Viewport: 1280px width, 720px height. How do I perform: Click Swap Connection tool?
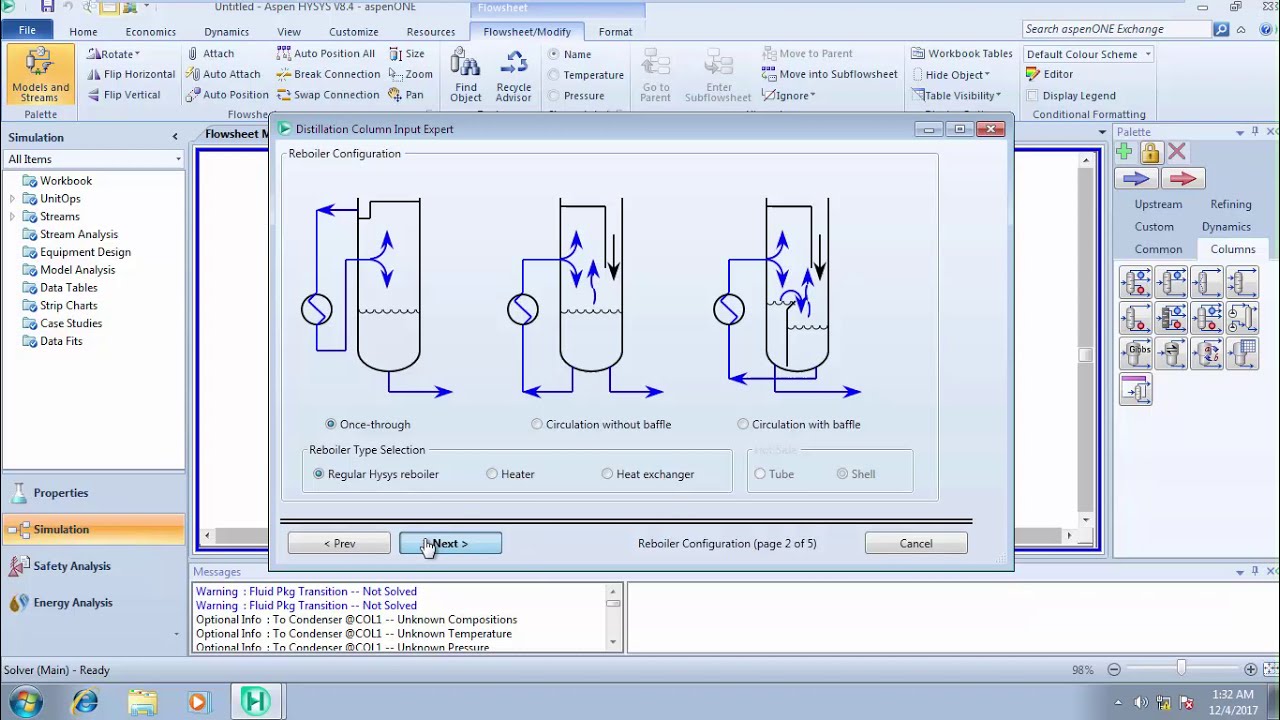327,95
